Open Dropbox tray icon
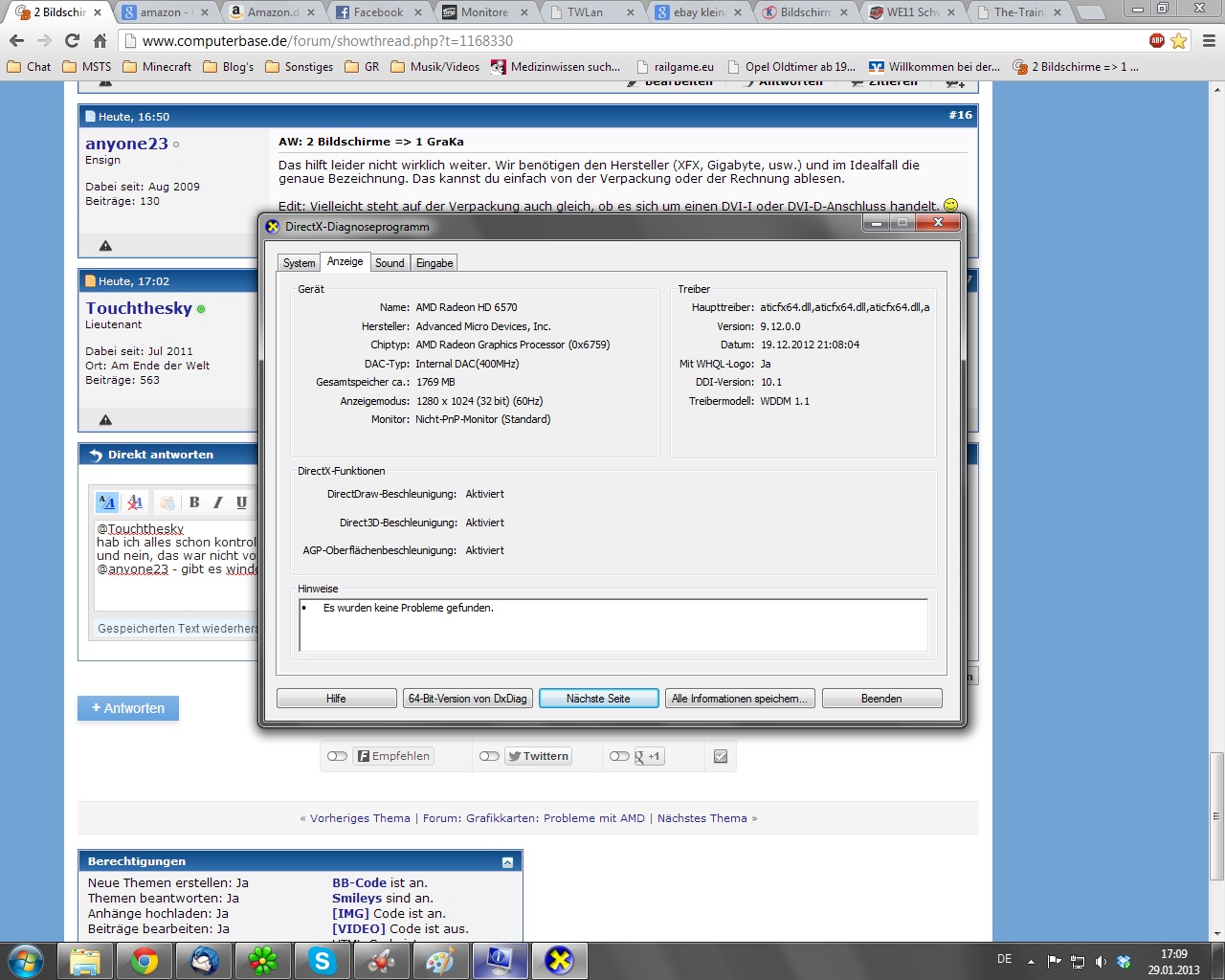This screenshot has width=1225, height=980. coord(1125,961)
